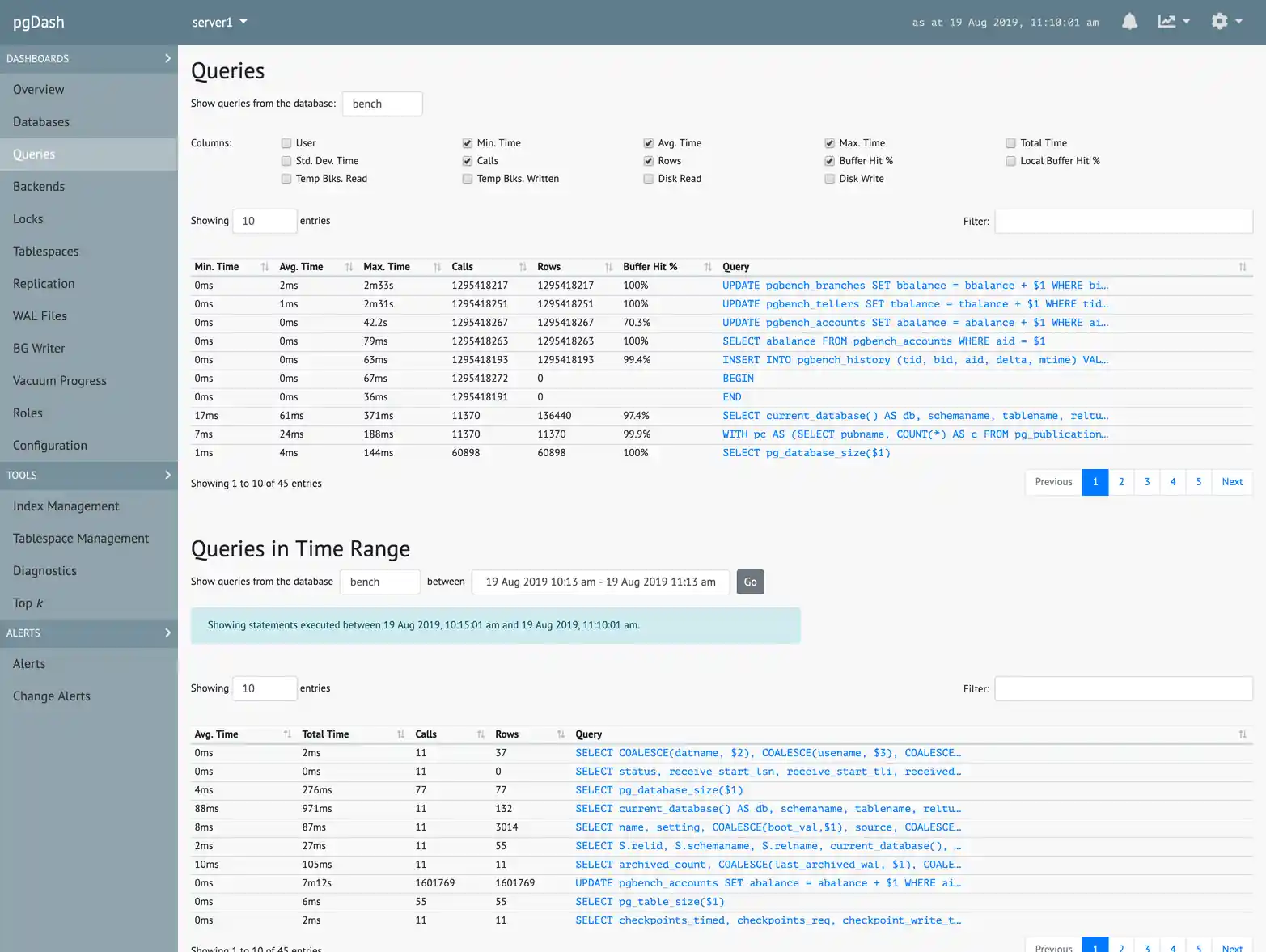Change entries count in Time Range table
The height and width of the screenshot is (952, 1266).
tap(265, 688)
